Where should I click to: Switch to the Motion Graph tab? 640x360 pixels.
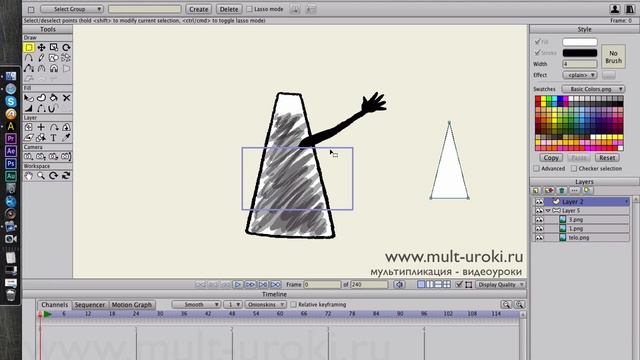click(131, 304)
